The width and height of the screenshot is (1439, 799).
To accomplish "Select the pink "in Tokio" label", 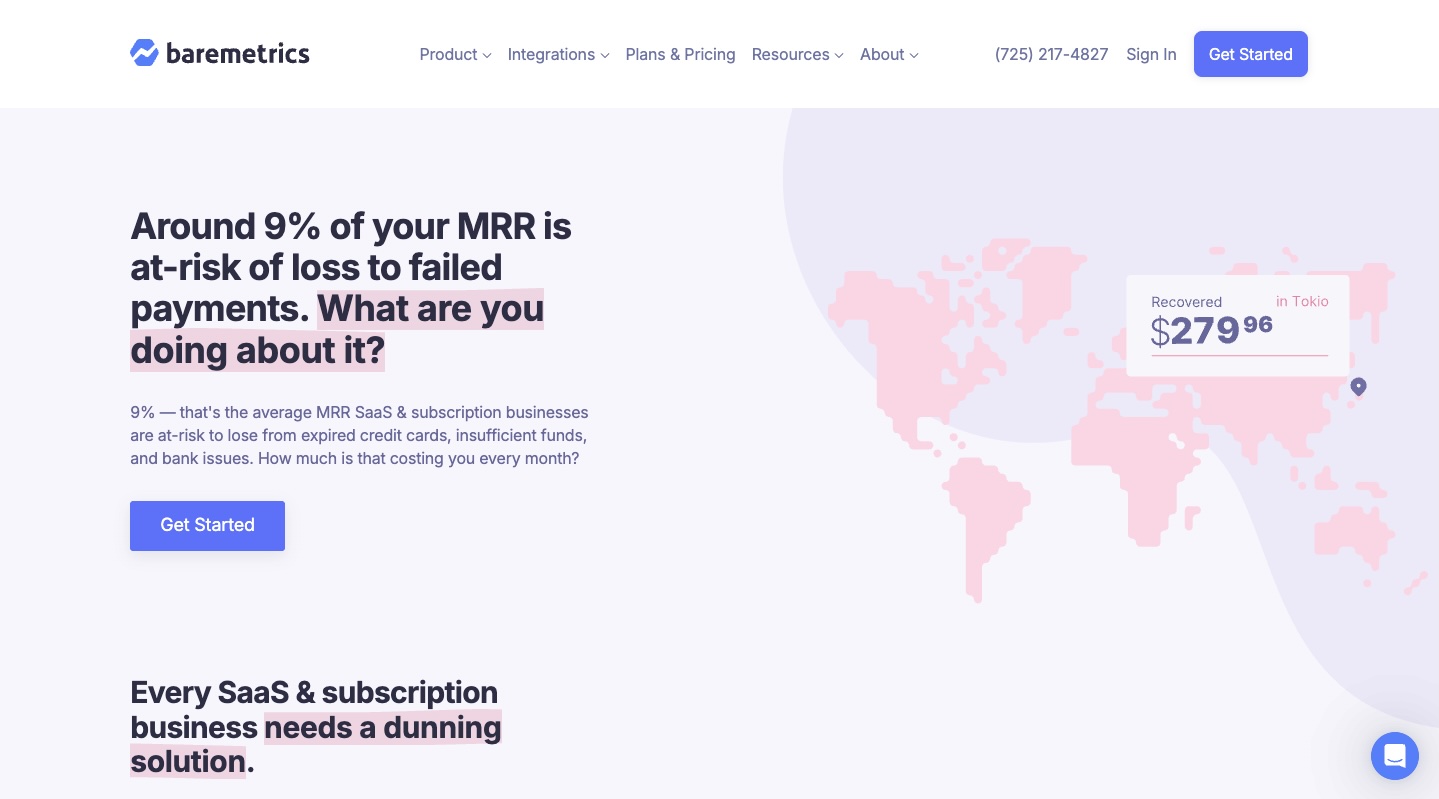I will [1302, 301].
